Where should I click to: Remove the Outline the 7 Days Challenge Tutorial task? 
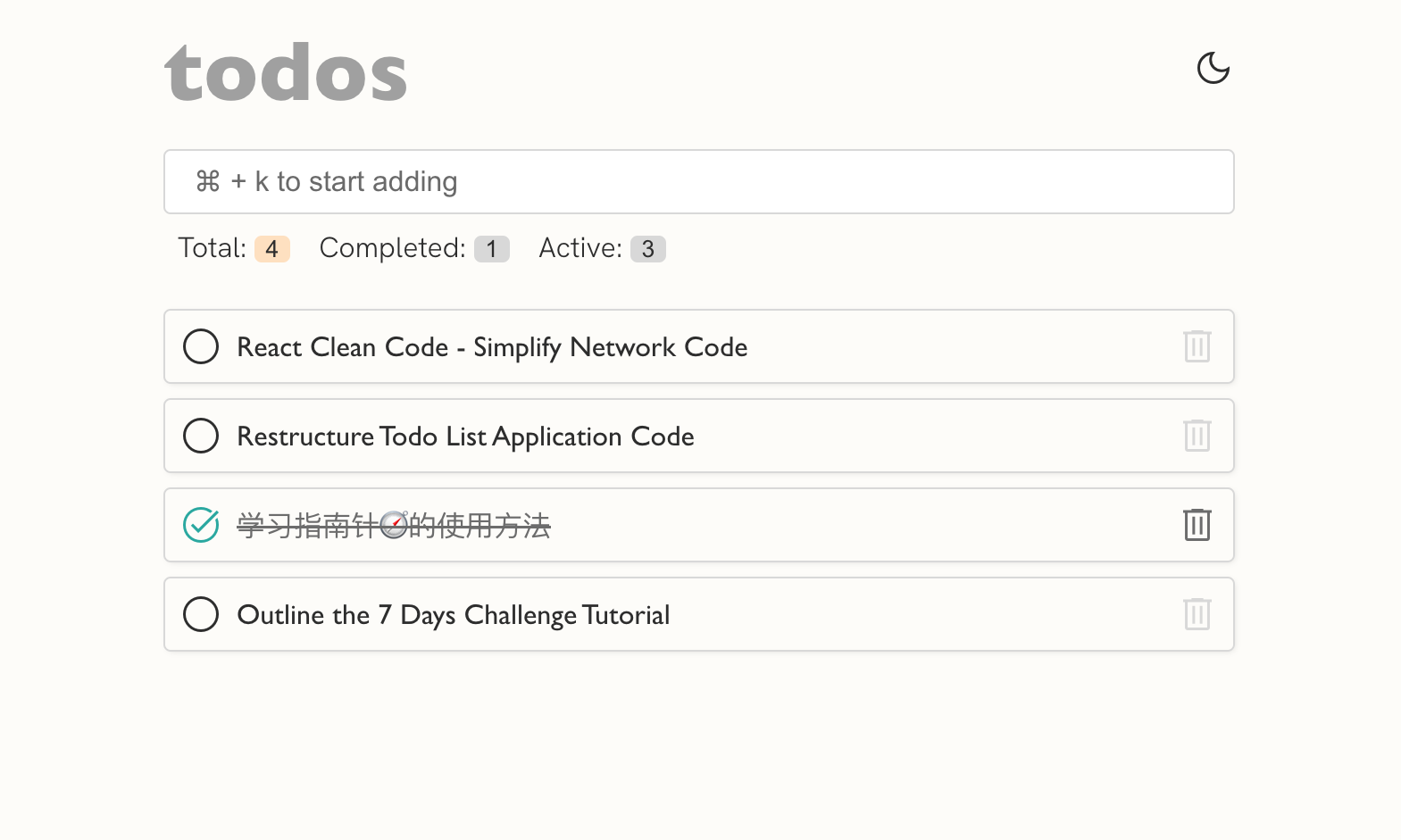point(1197,614)
